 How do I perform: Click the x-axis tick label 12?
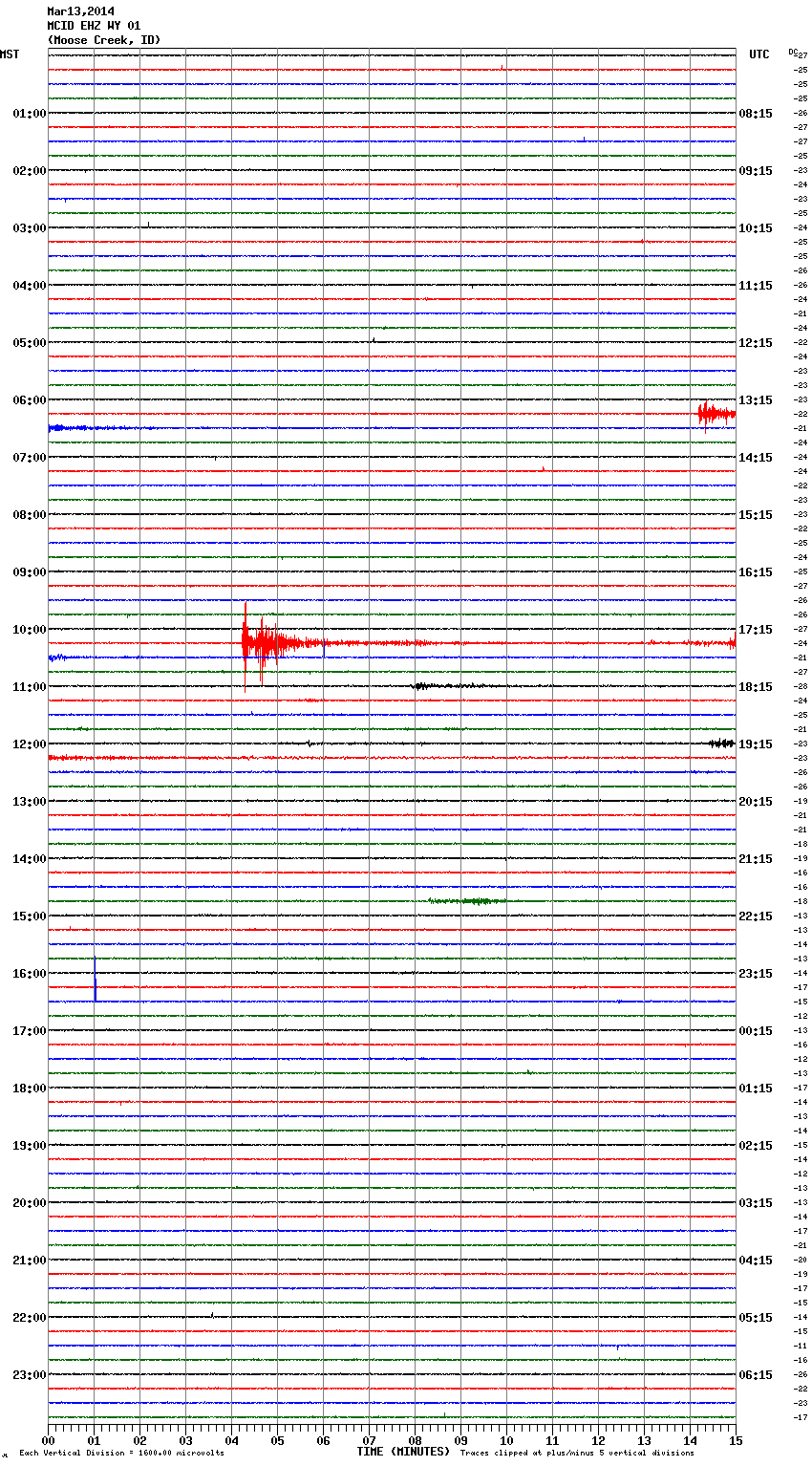(598, 1440)
